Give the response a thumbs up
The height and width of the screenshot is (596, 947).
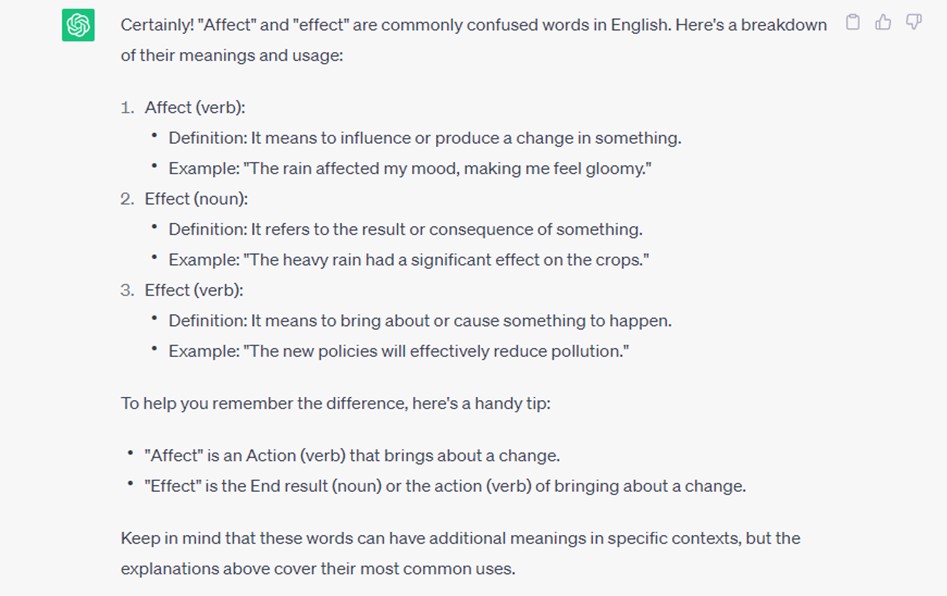tap(883, 22)
